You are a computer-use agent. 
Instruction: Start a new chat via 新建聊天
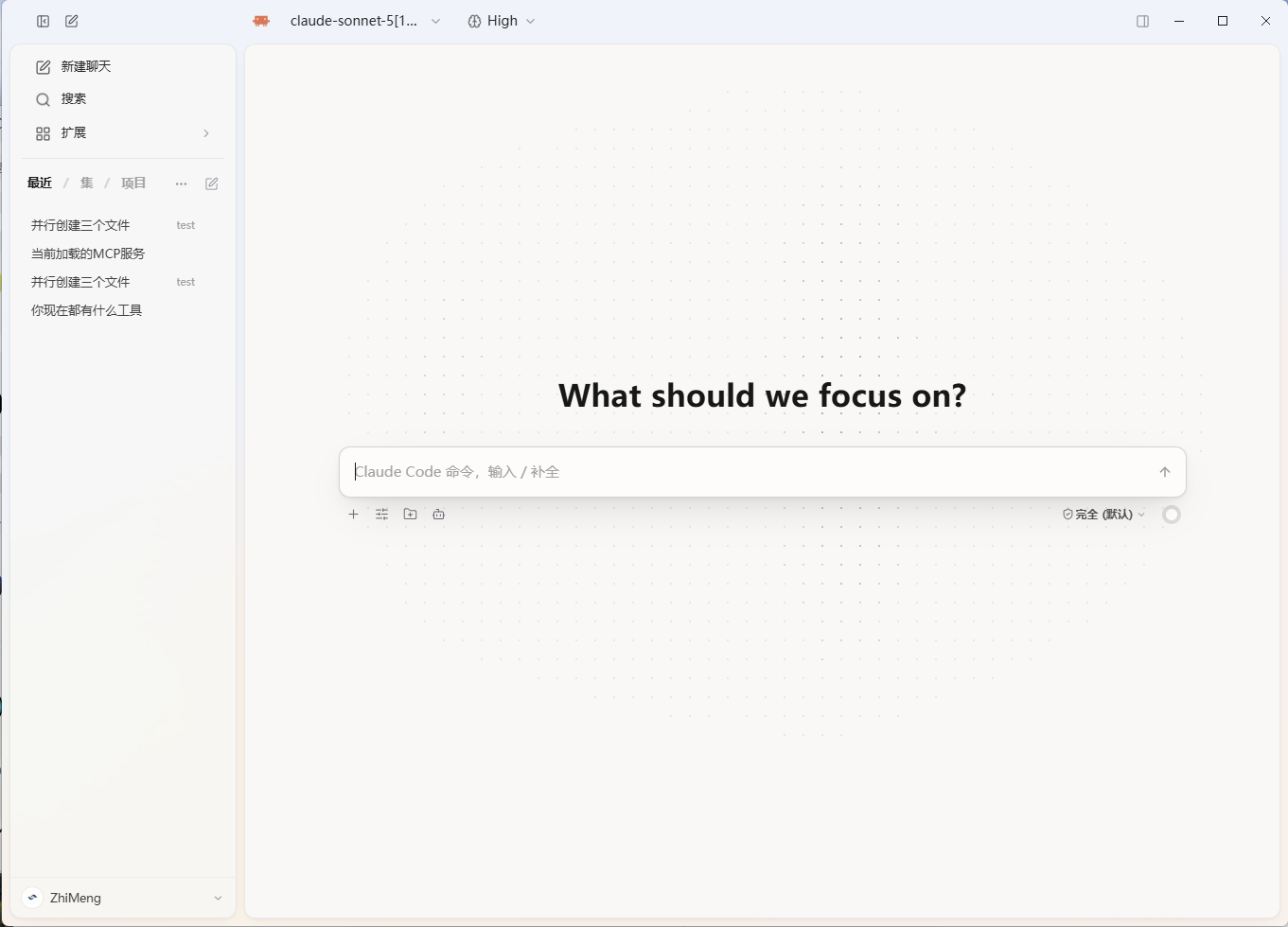pos(123,66)
